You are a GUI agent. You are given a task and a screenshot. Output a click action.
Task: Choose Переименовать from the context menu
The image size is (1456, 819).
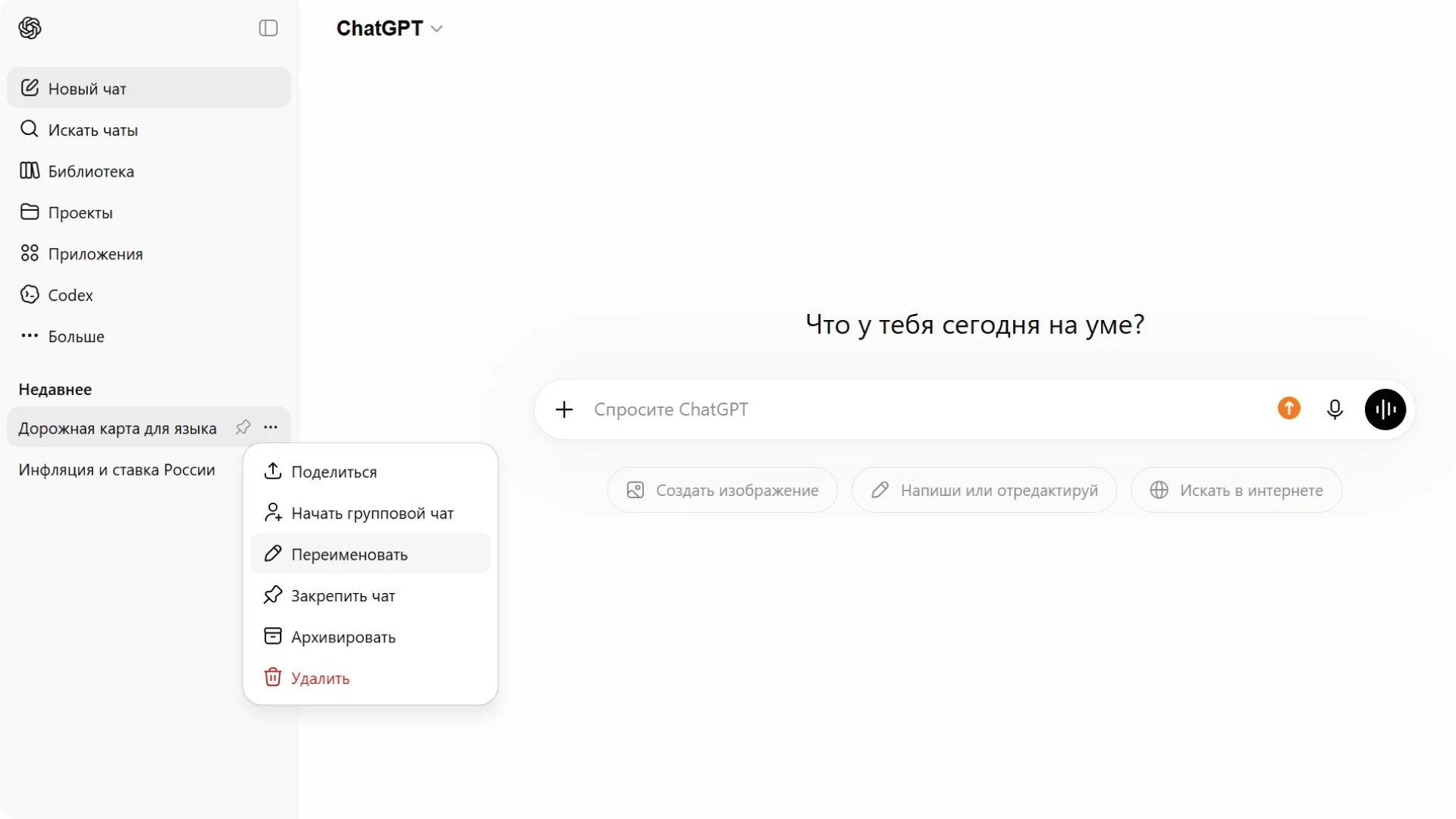coord(370,554)
